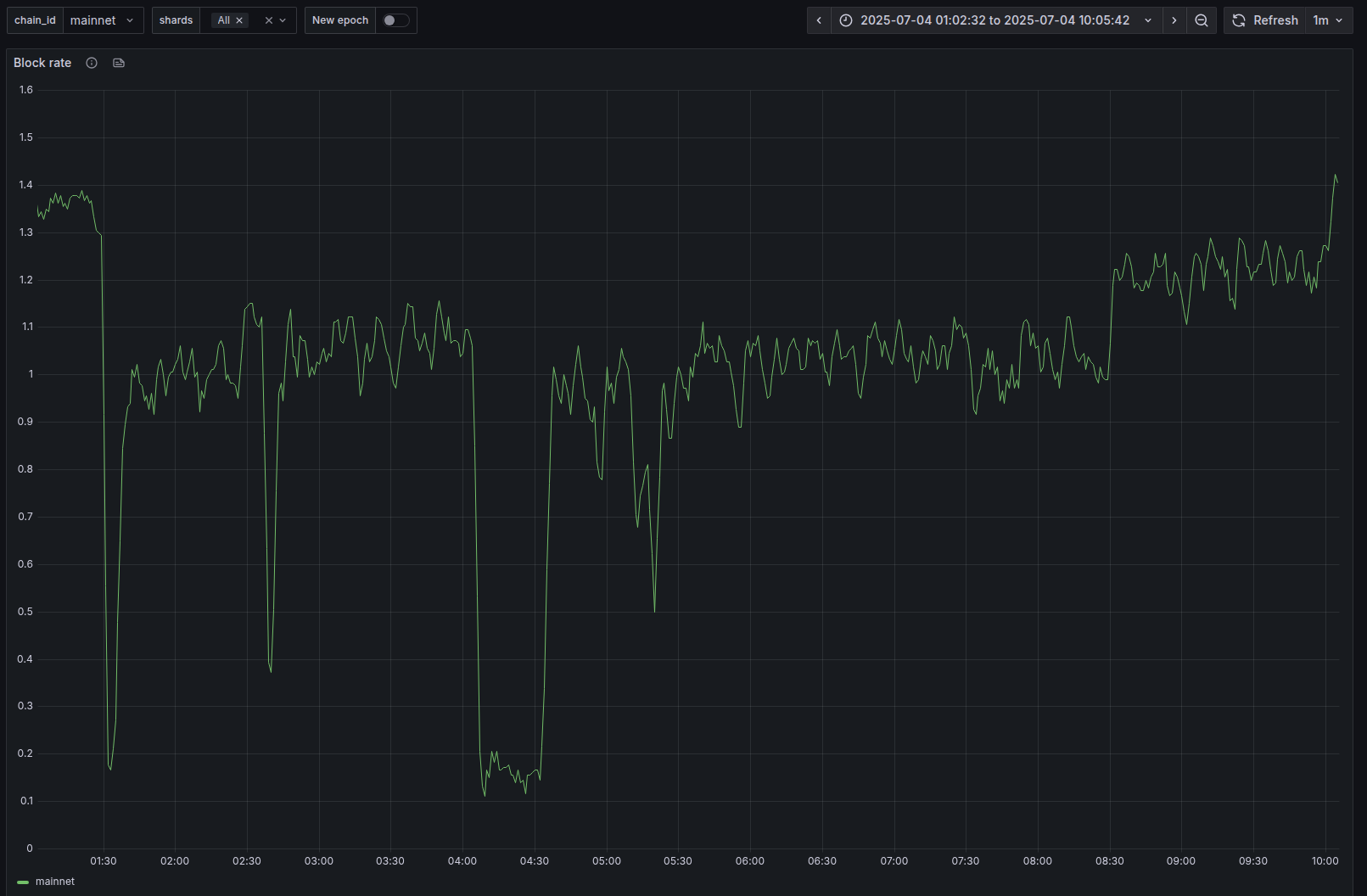Screen dimensions: 1367x896
Task: Toggle the New epoch switch
Action: pos(395,20)
